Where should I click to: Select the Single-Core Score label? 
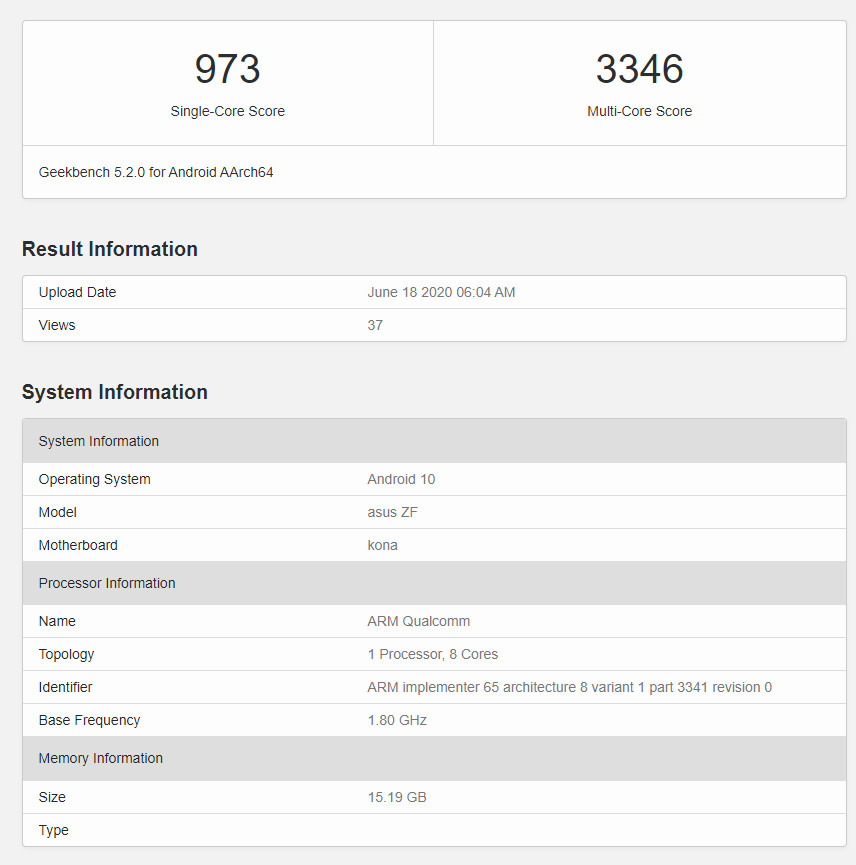tap(227, 111)
